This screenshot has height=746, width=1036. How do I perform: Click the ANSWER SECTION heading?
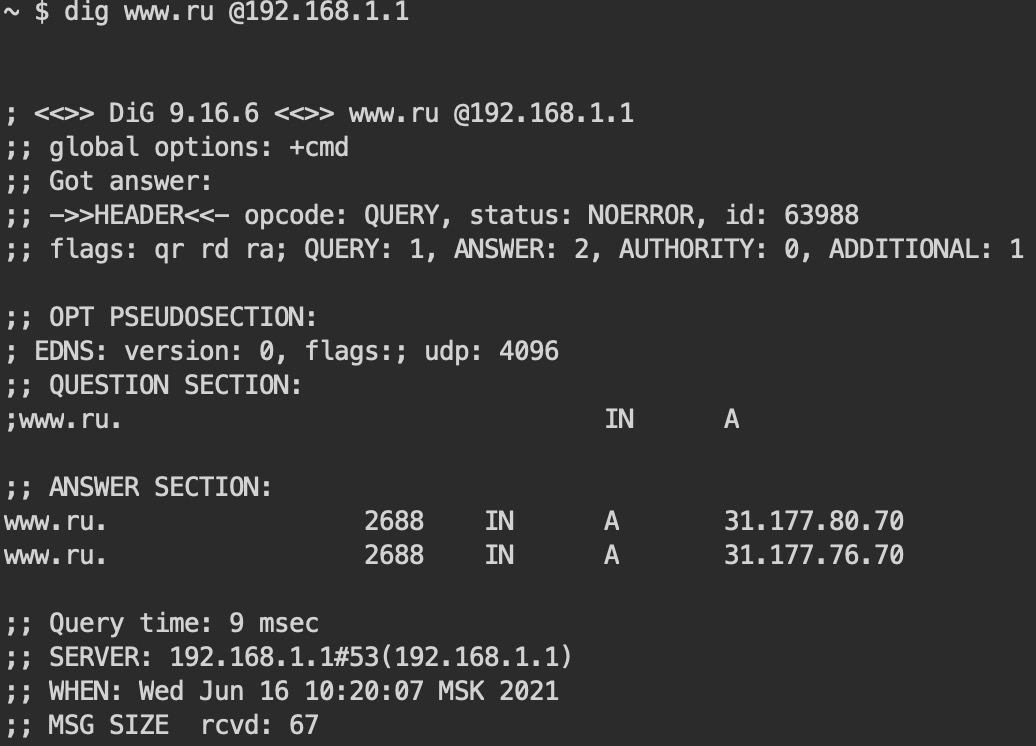coord(160,487)
